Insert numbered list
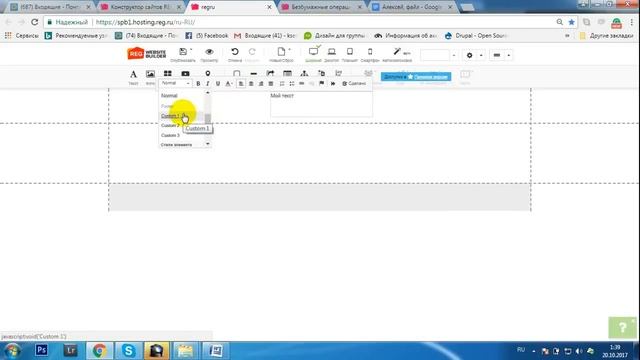 point(282,84)
